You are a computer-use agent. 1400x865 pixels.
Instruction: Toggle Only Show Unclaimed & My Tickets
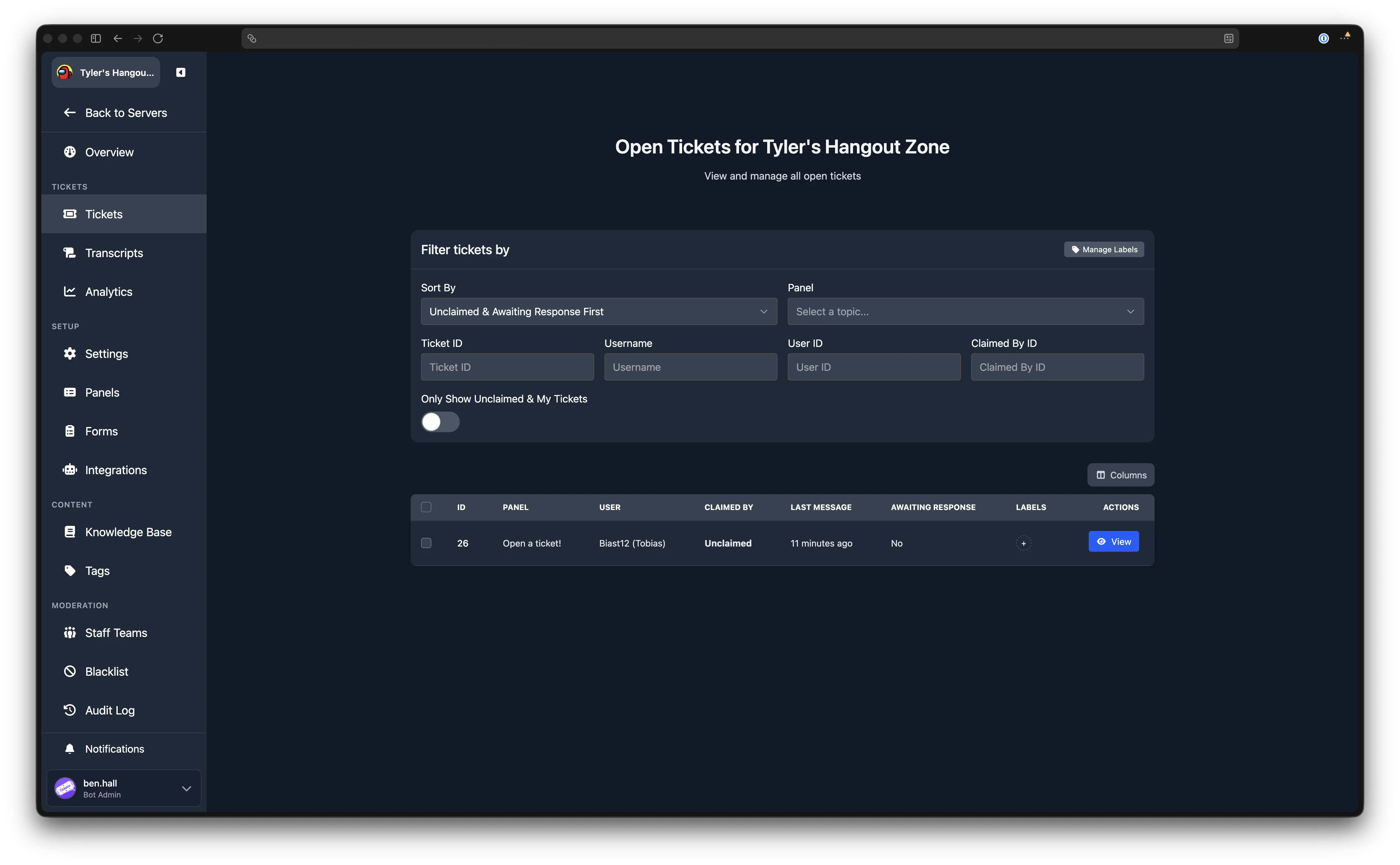click(440, 422)
